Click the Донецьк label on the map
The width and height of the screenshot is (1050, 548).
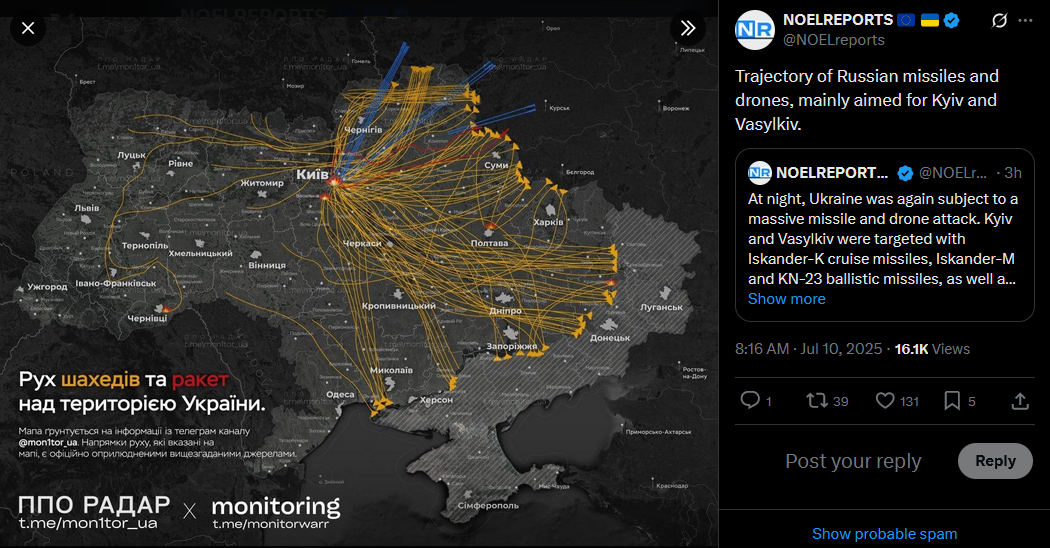609,338
